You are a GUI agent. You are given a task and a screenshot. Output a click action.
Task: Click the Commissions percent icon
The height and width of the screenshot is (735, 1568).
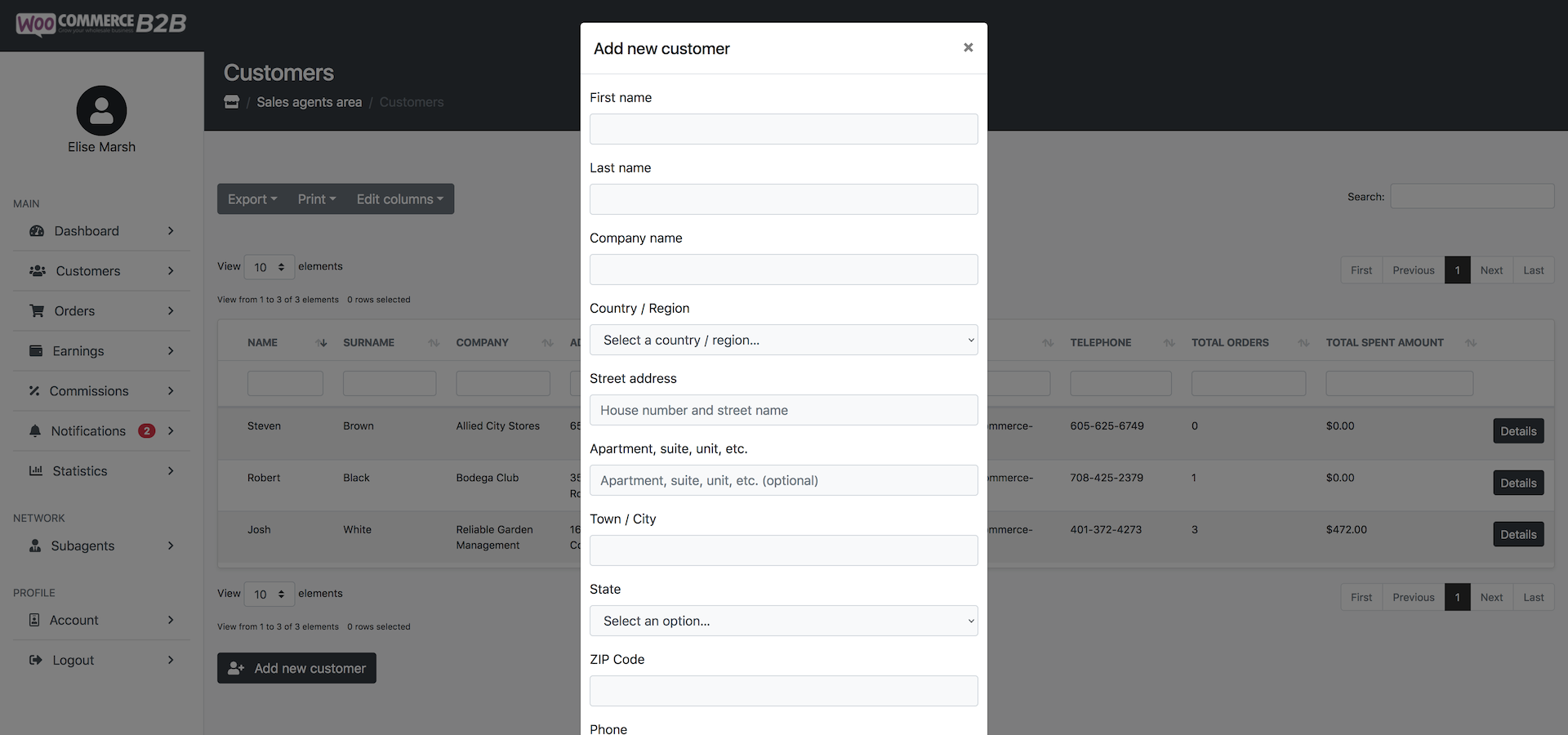coord(34,391)
